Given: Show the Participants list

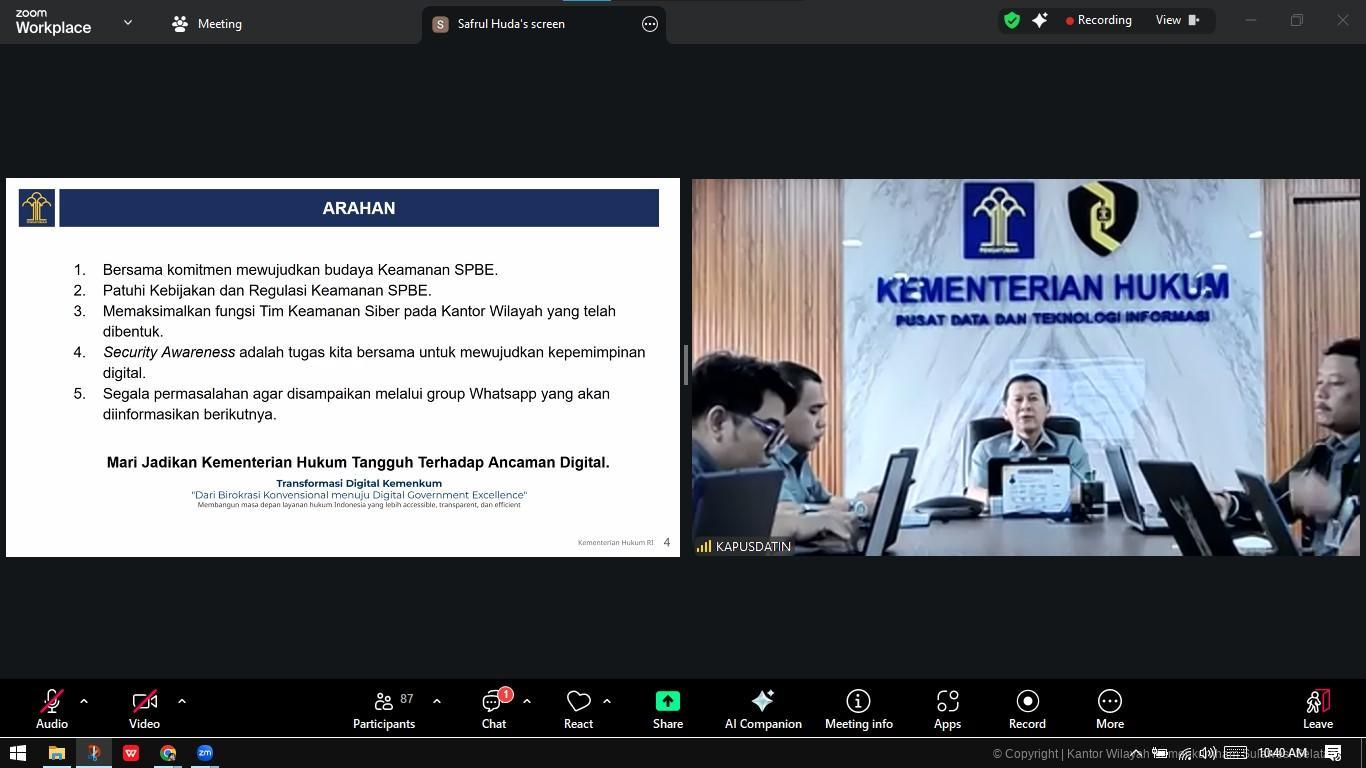Looking at the screenshot, I should click(x=384, y=707).
